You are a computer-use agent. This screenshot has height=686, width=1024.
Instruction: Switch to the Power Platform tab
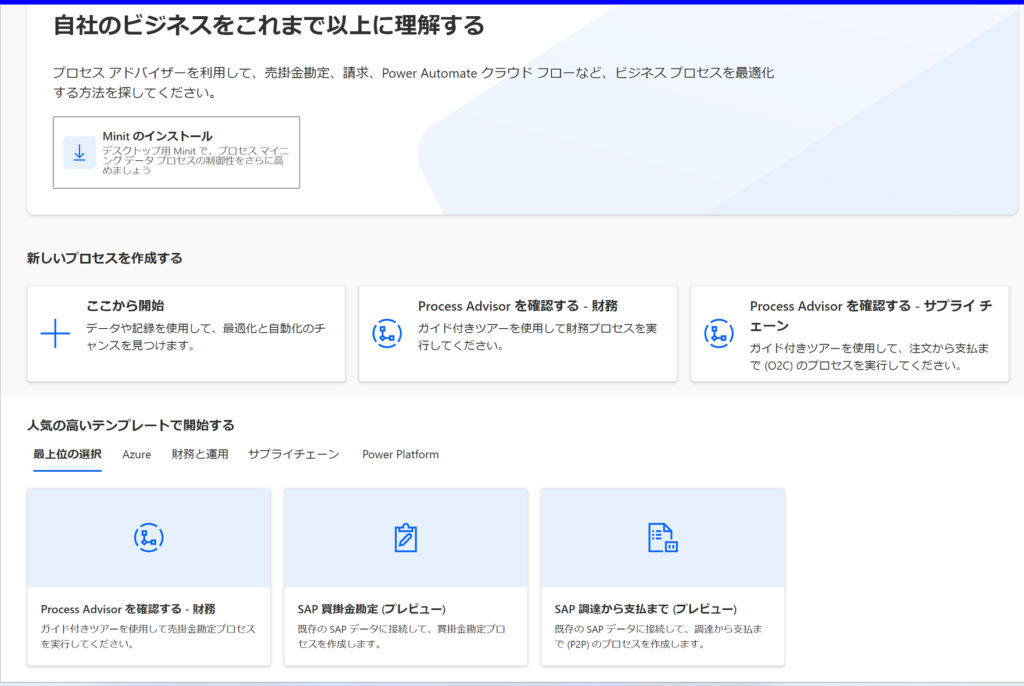[400, 454]
